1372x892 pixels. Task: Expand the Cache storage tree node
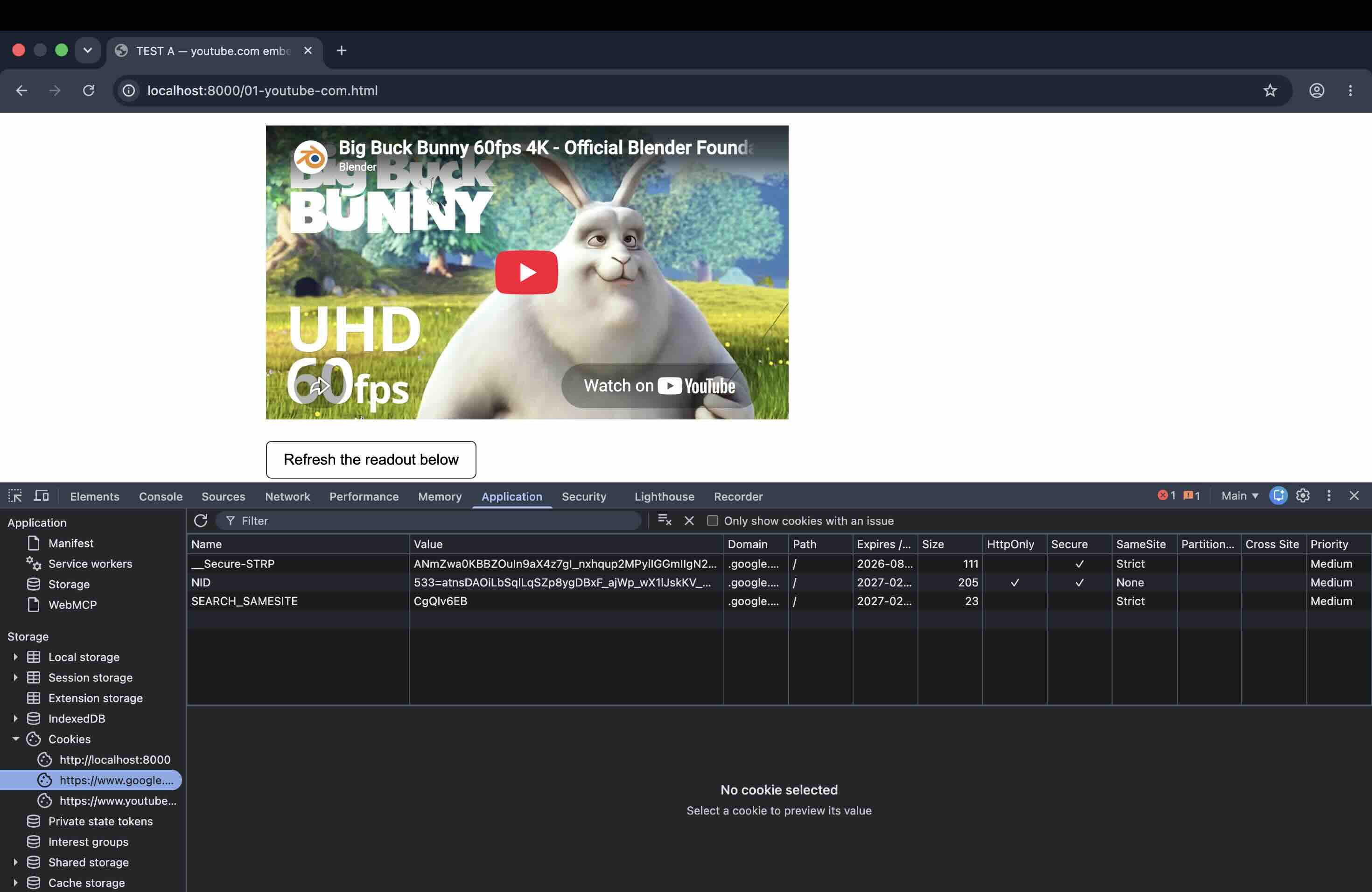(x=15, y=882)
